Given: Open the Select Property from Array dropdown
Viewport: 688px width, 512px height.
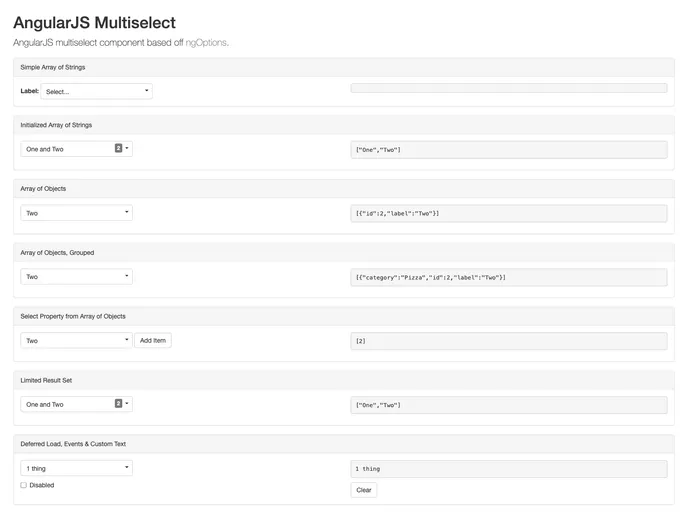Looking at the screenshot, I should [x=76, y=340].
